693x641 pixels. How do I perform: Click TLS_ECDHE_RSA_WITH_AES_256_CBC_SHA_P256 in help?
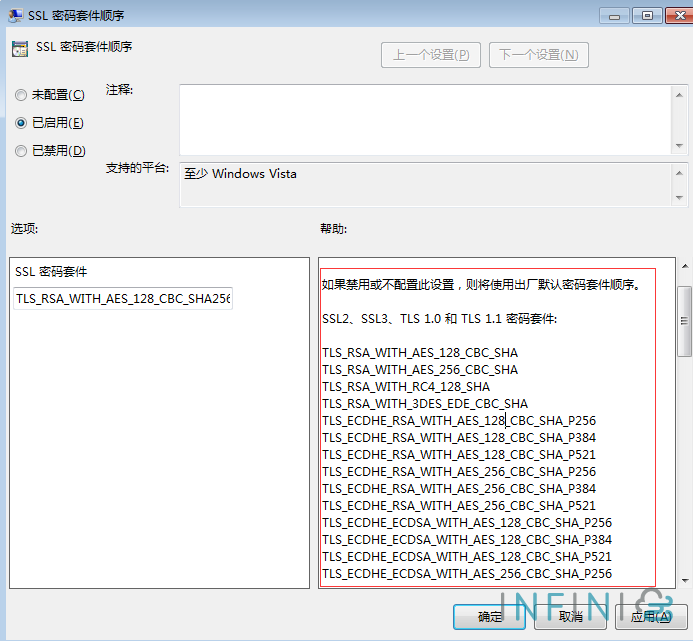point(459,472)
